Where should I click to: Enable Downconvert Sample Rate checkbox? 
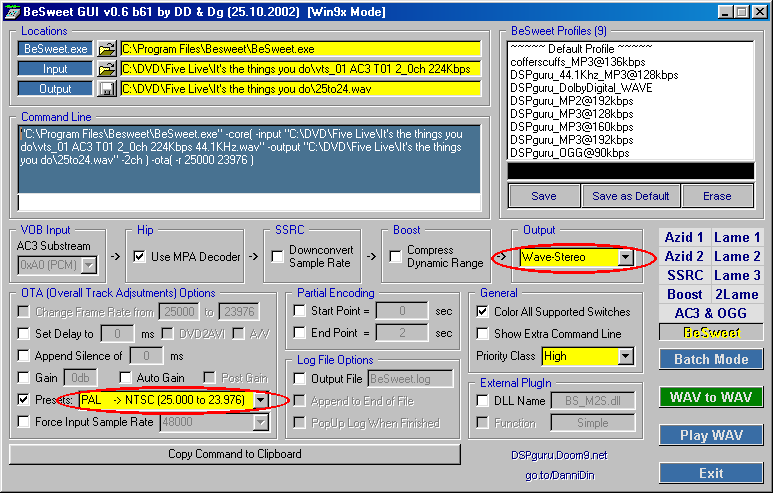278,256
